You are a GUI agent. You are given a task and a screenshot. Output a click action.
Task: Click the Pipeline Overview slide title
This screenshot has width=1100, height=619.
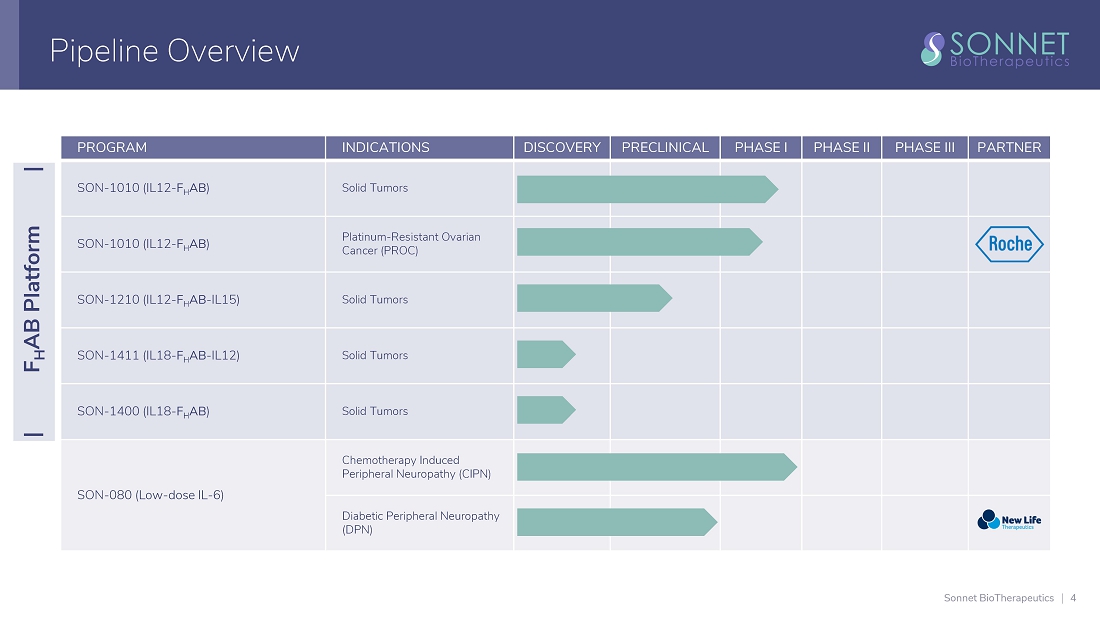pos(174,50)
